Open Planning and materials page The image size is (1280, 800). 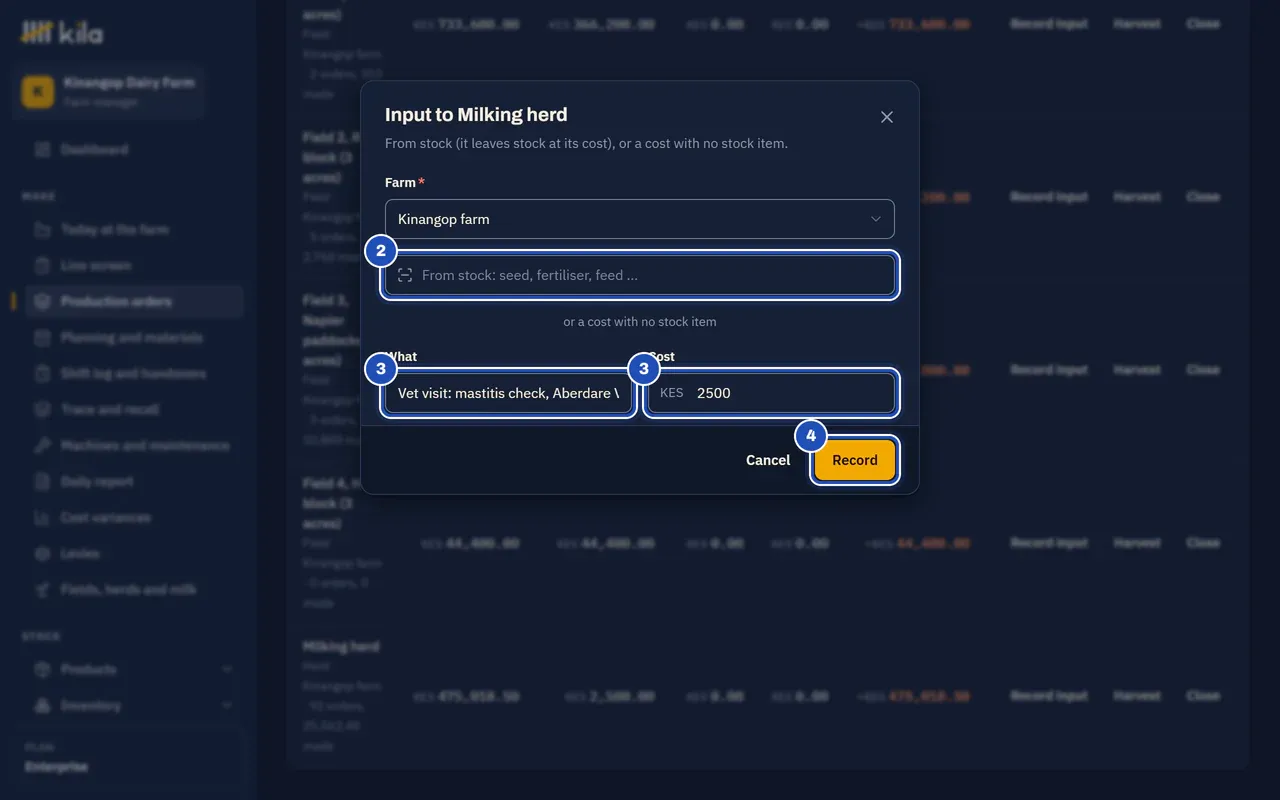tap(132, 338)
